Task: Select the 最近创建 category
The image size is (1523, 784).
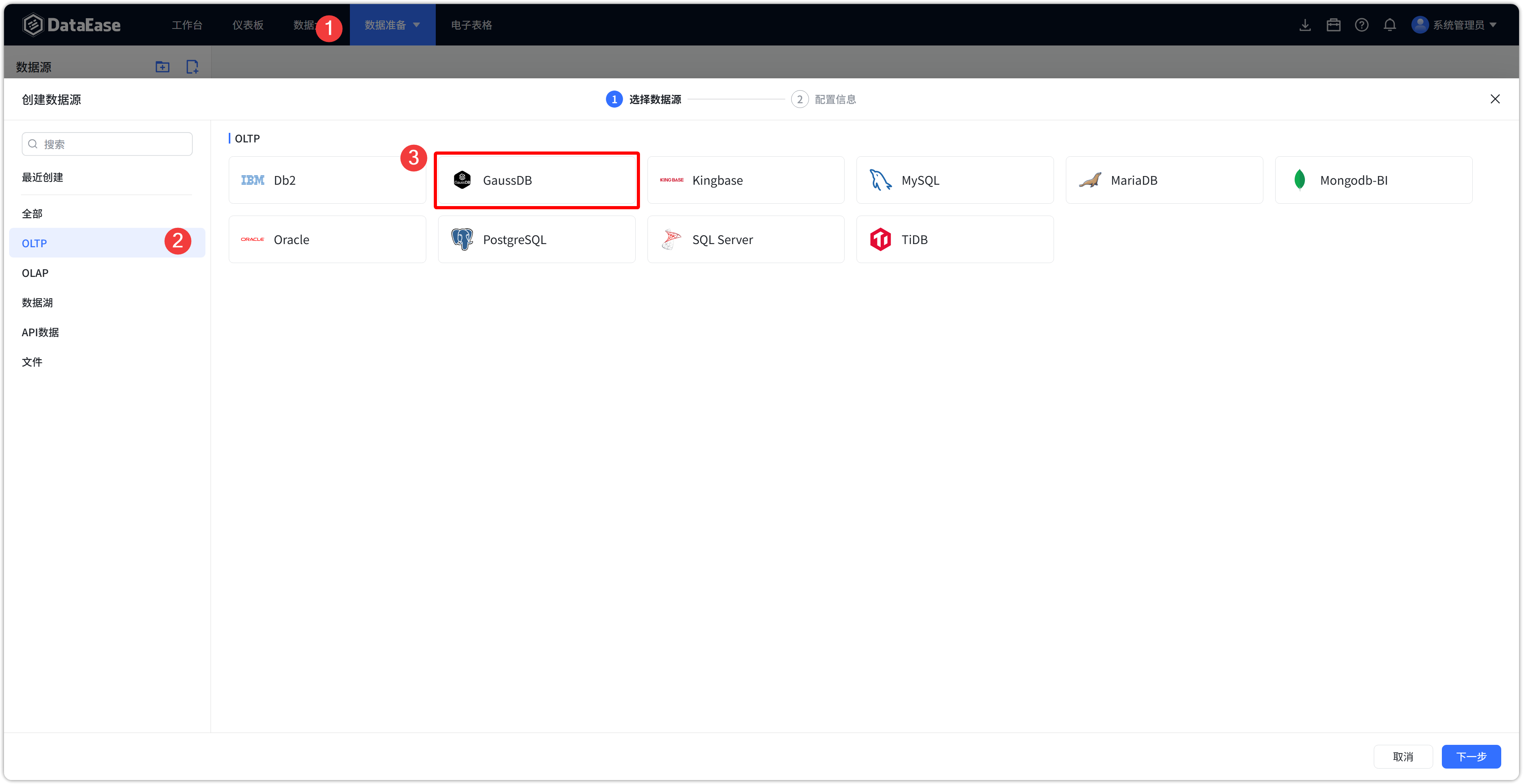Action: pyautogui.click(x=43, y=177)
